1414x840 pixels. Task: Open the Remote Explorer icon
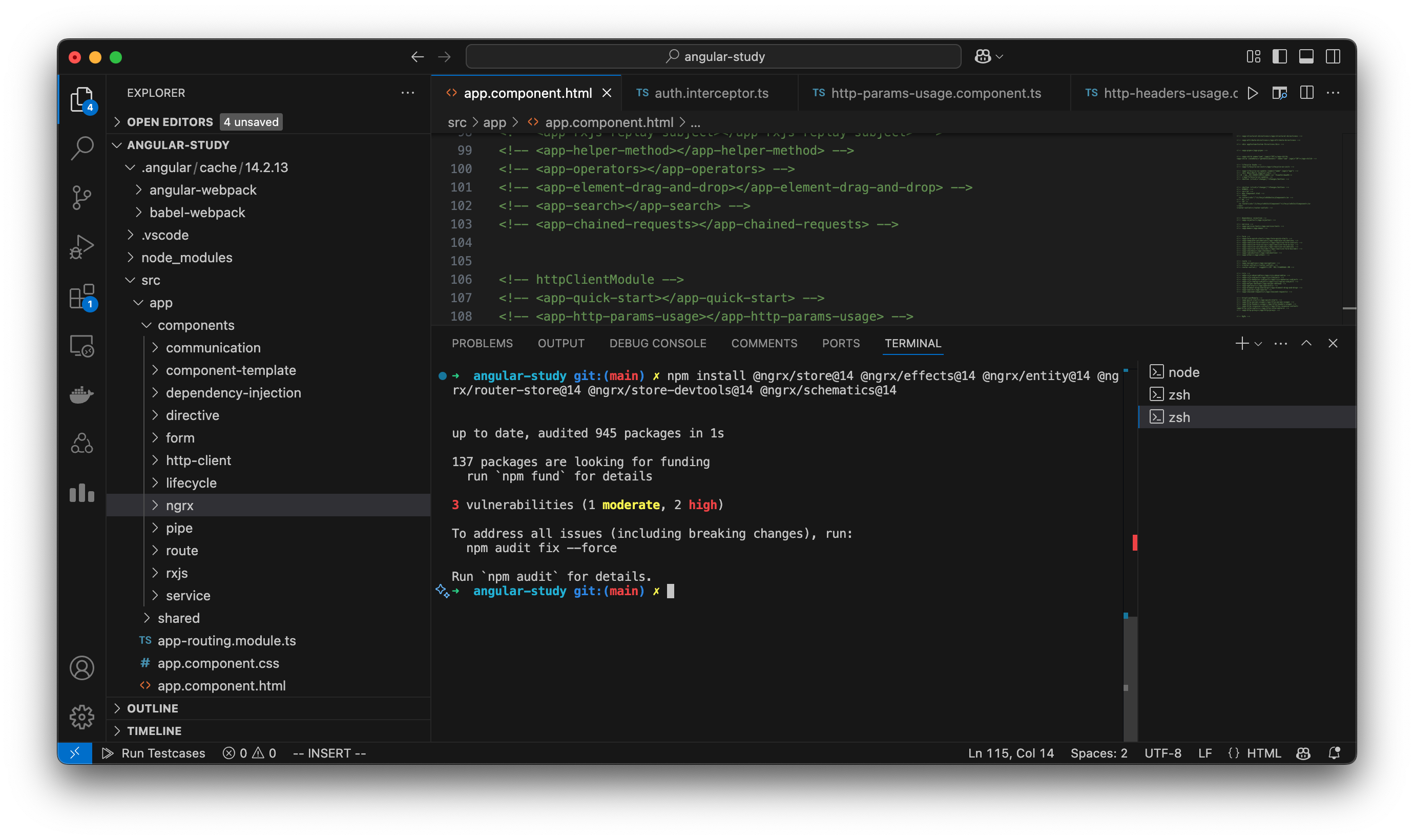click(x=81, y=346)
